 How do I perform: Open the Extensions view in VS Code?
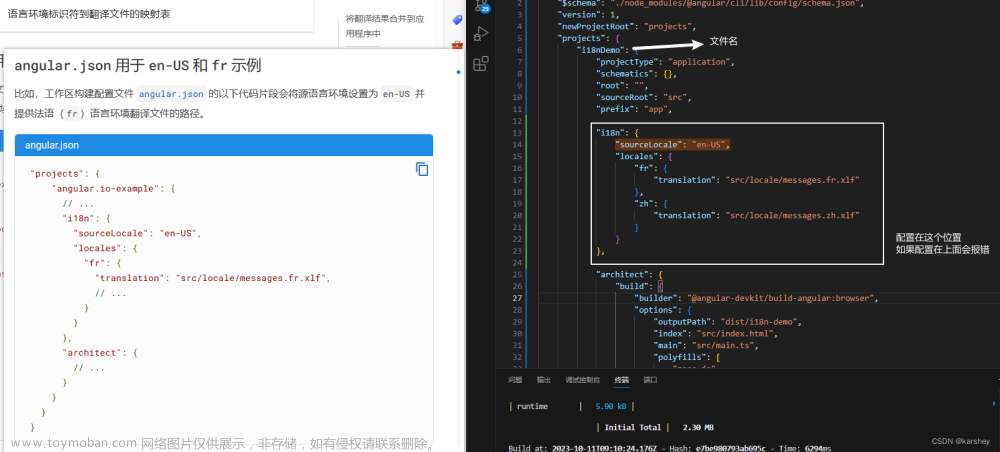[x=481, y=63]
